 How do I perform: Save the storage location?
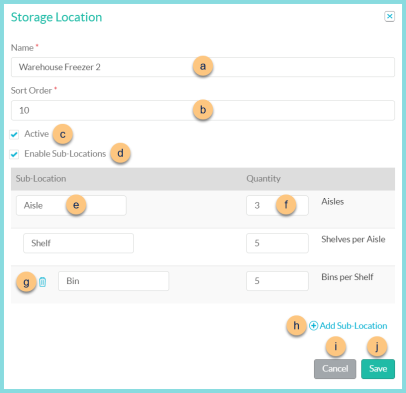click(x=378, y=369)
